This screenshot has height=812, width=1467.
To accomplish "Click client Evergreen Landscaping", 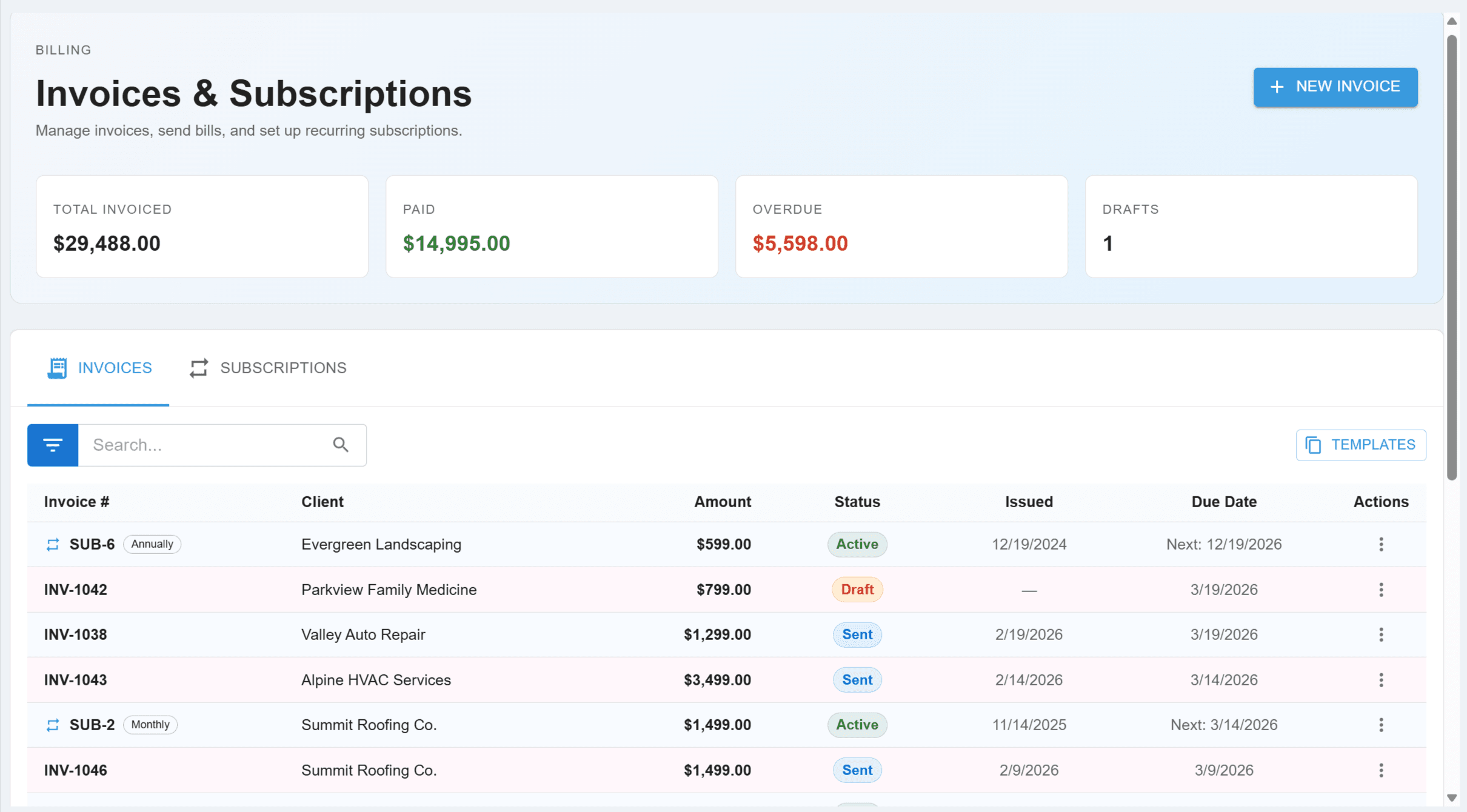I will pos(381,544).
